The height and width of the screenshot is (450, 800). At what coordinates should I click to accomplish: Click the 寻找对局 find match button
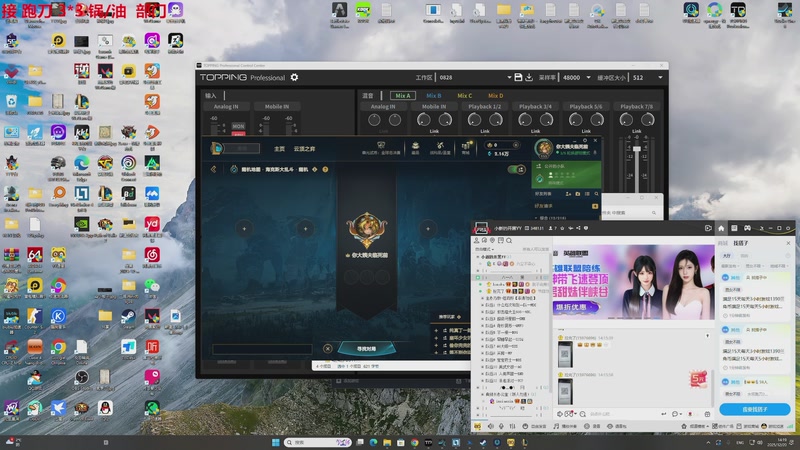point(366,348)
